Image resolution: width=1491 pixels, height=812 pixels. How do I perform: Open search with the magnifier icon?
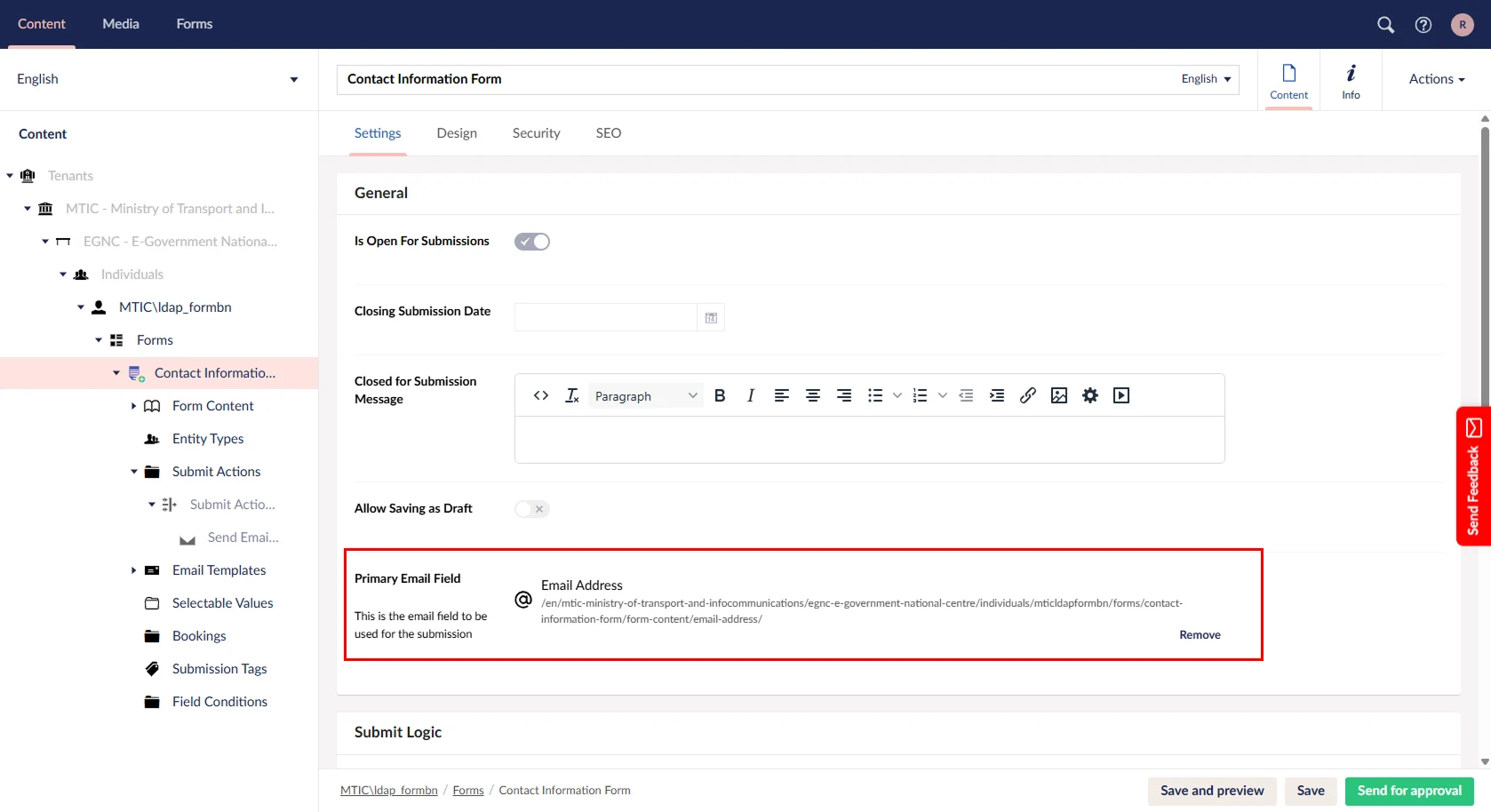point(1385,25)
